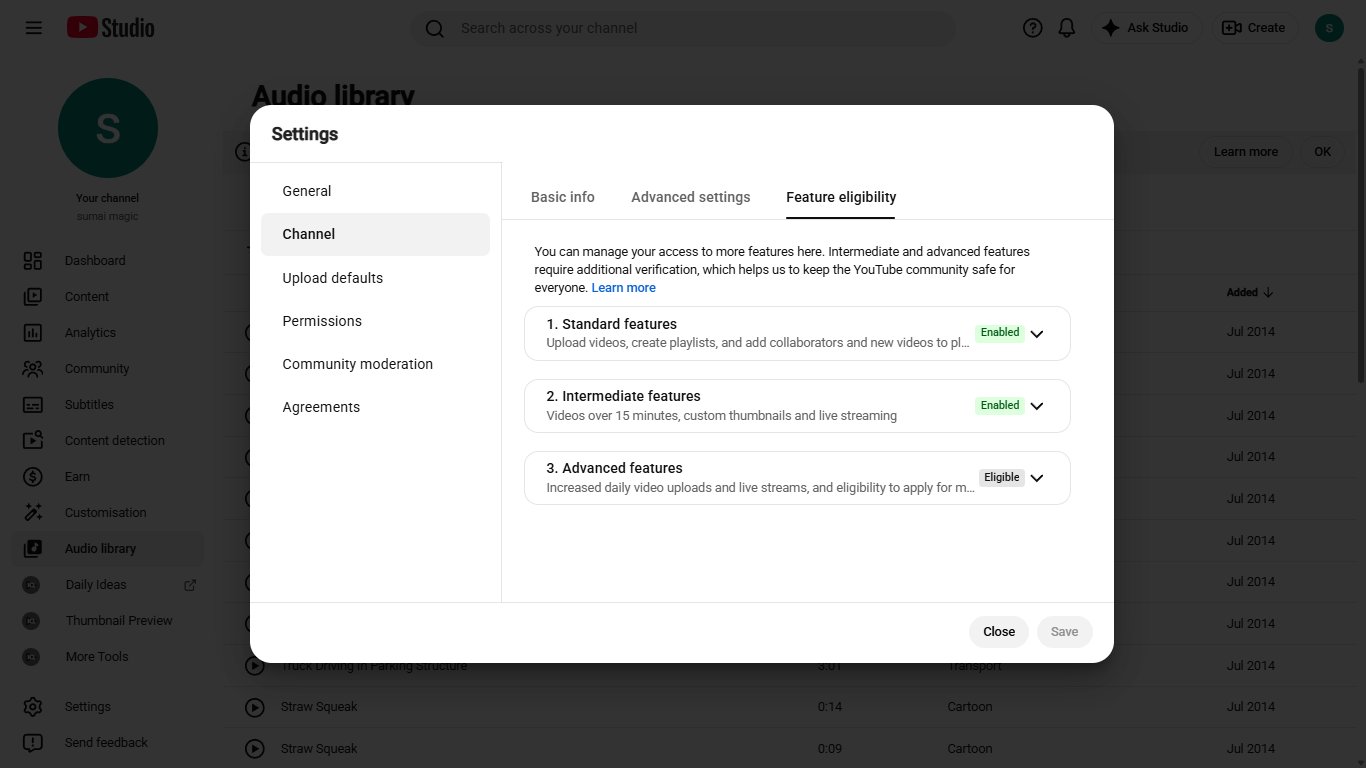
Task: Open account avatar menu in top bar
Action: point(1329,28)
